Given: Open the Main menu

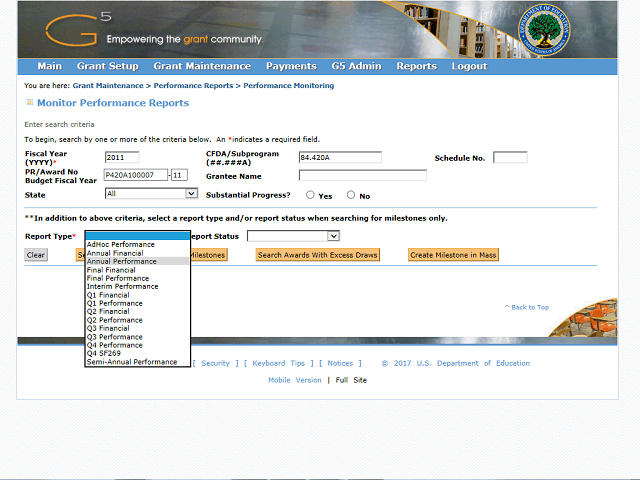Looking at the screenshot, I should tap(50, 66).
